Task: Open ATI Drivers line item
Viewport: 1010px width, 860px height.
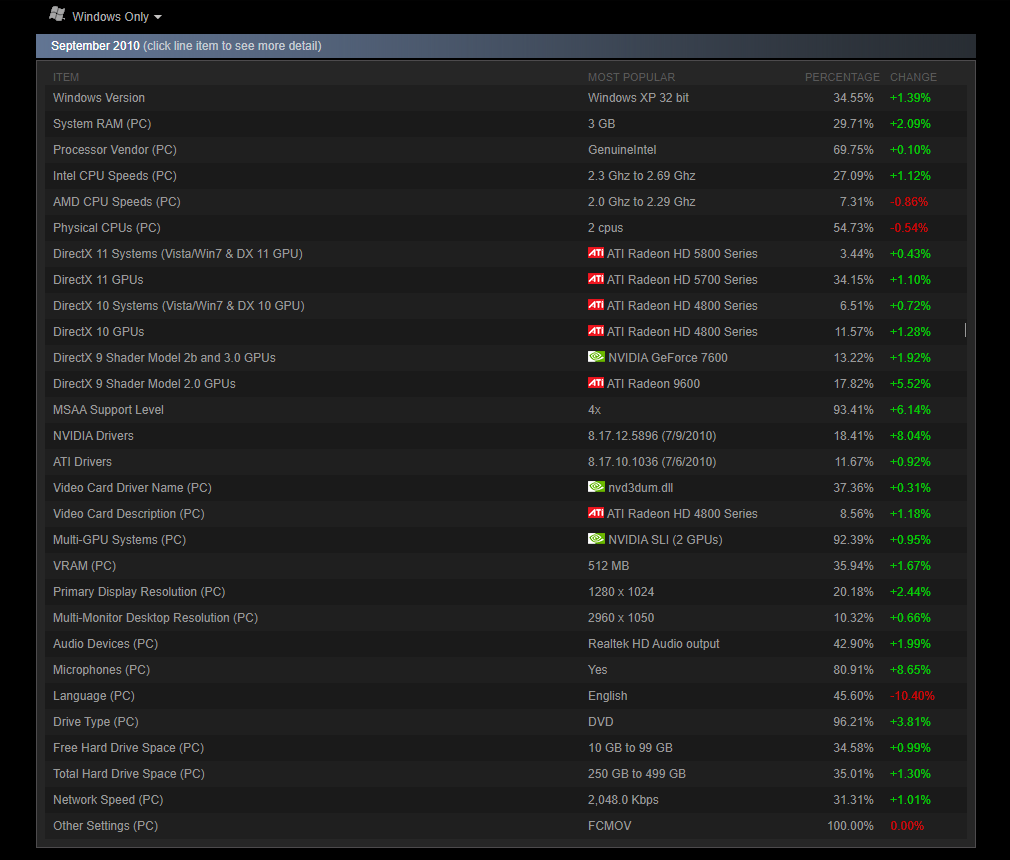Action: coord(506,462)
